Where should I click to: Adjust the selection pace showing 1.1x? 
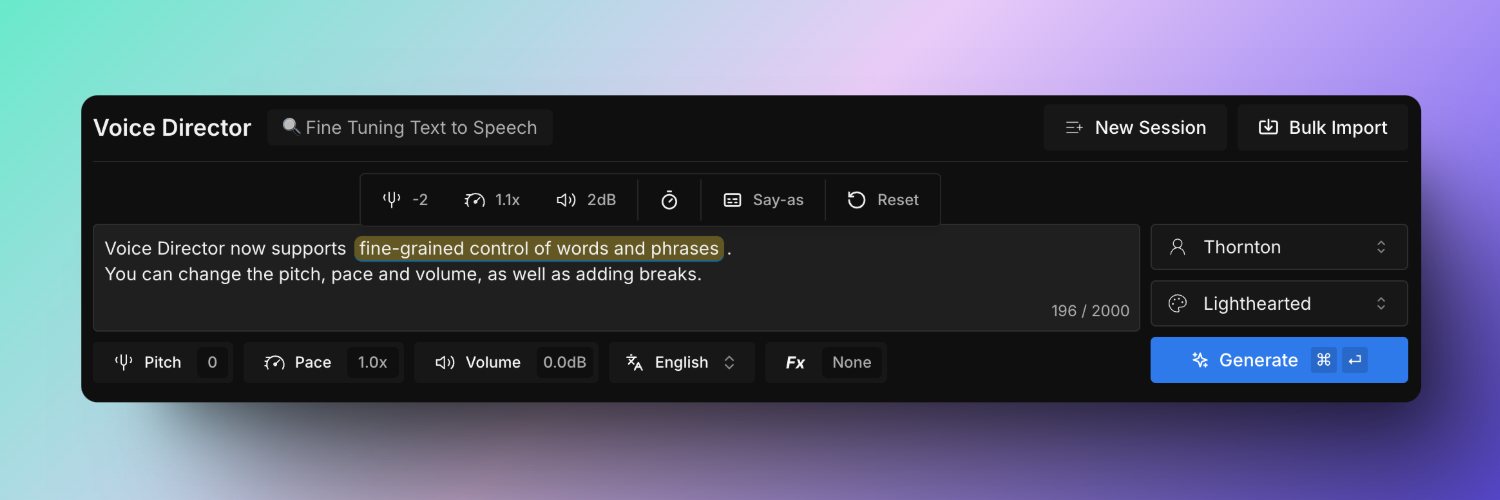pyautogui.click(x=492, y=200)
